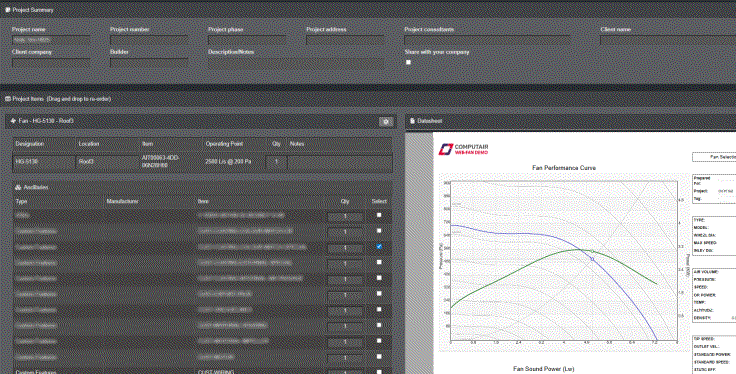The width and height of the screenshot is (736, 374).
Task: Uncheck the ticked Select checkbox in Ancillaries
Action: (x=379, y=246)
